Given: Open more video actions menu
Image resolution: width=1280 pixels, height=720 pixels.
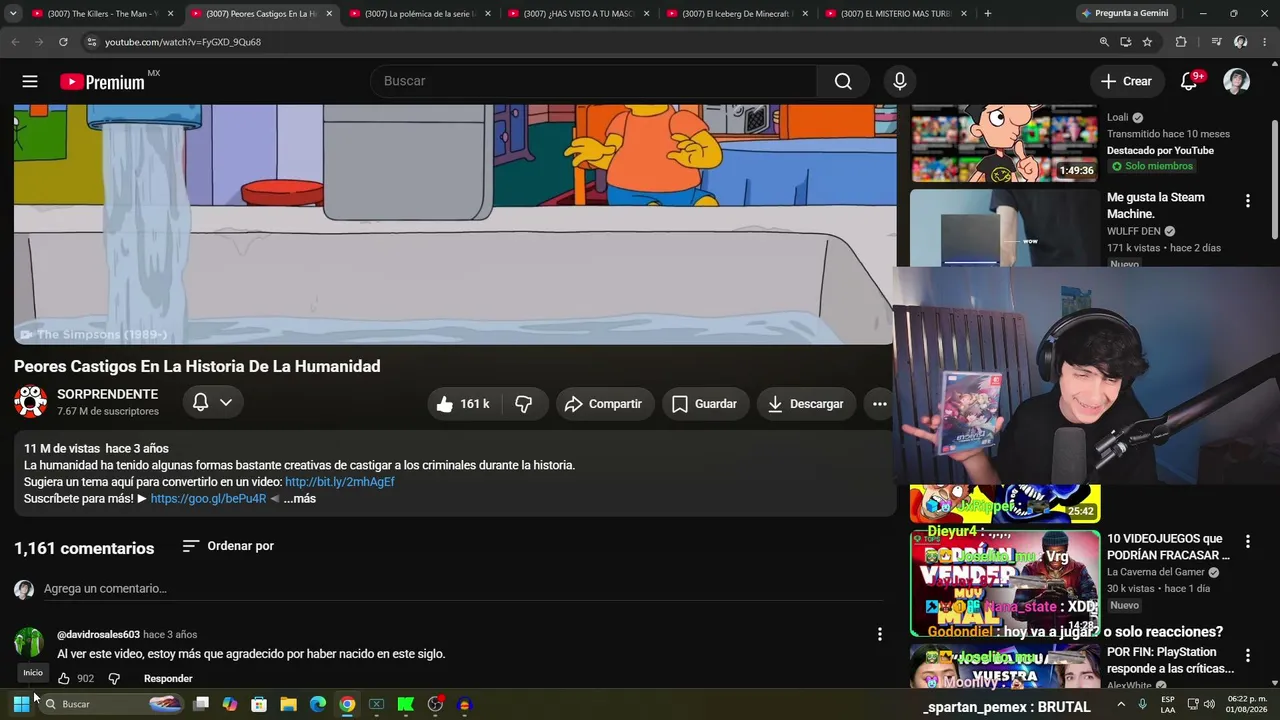Looking at the screenshot, I should click(880, 404).
